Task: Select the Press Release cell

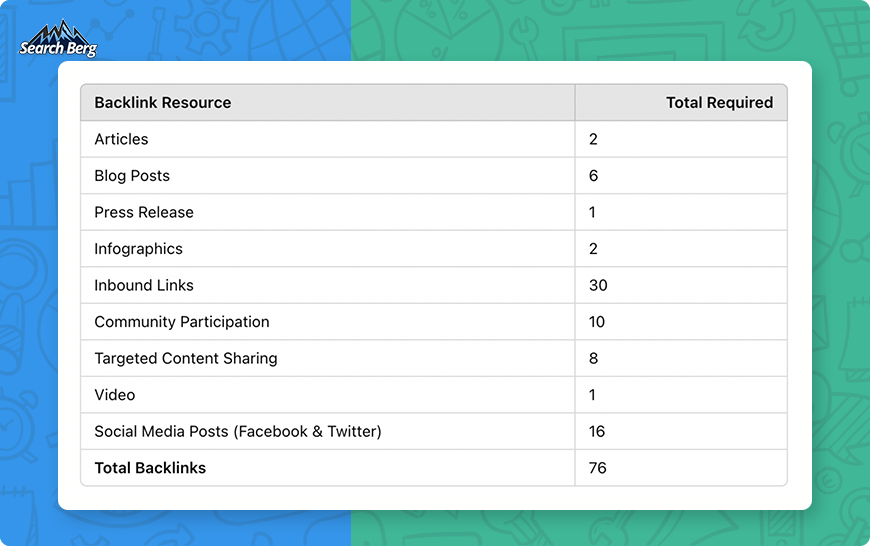Action: pos(328,212)
